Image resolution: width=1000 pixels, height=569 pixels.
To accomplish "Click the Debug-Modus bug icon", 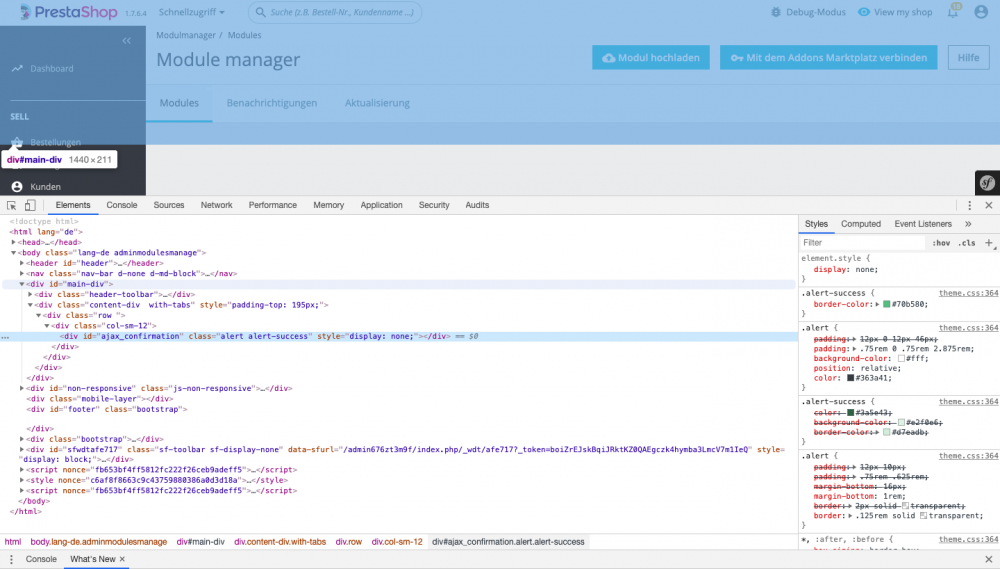I will pos(777,12).
